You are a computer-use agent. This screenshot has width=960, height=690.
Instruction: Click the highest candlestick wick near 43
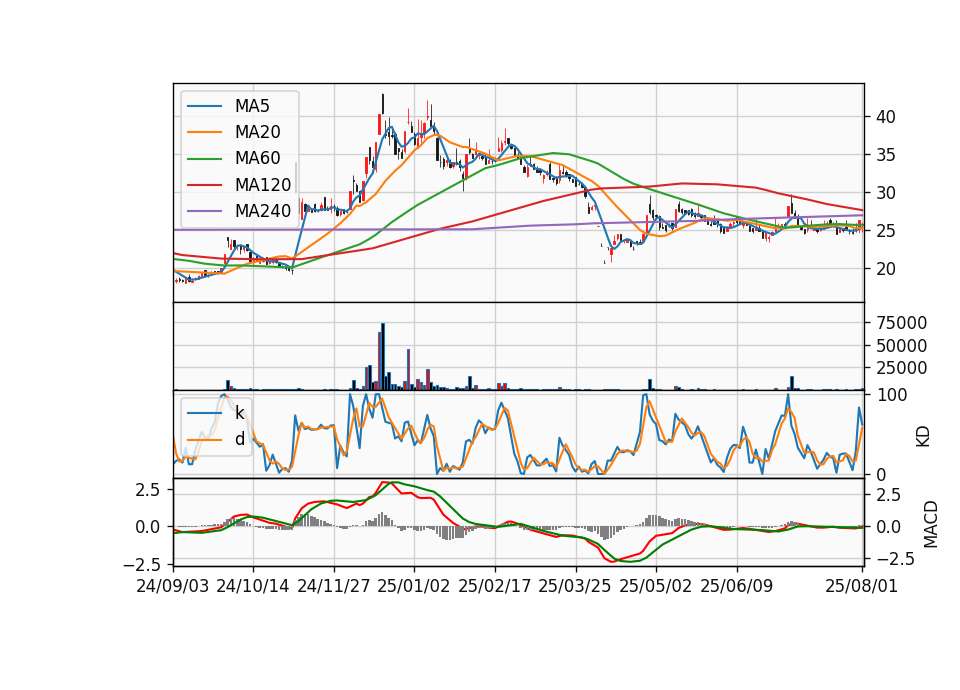[383, 103]
